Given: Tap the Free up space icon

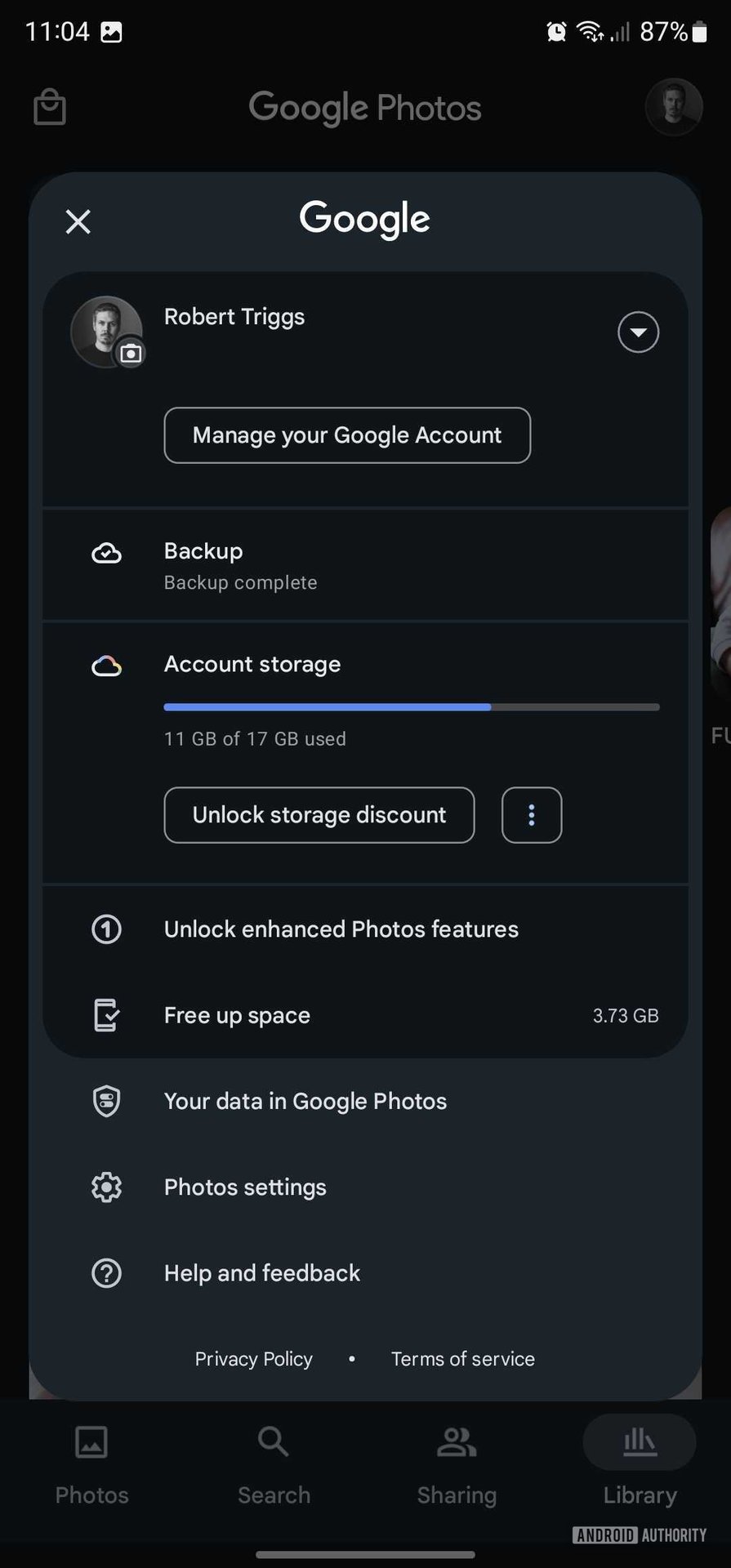Looking at the screenshot, I should 106,1015.
